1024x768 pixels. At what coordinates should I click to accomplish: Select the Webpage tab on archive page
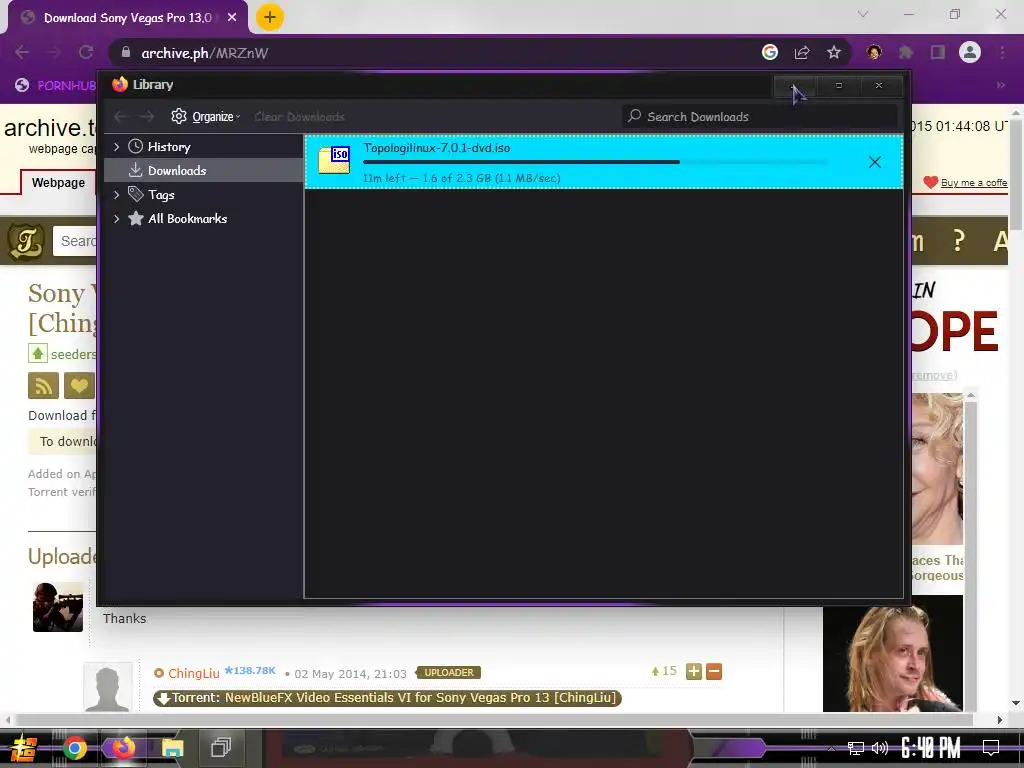pos(58,183)
